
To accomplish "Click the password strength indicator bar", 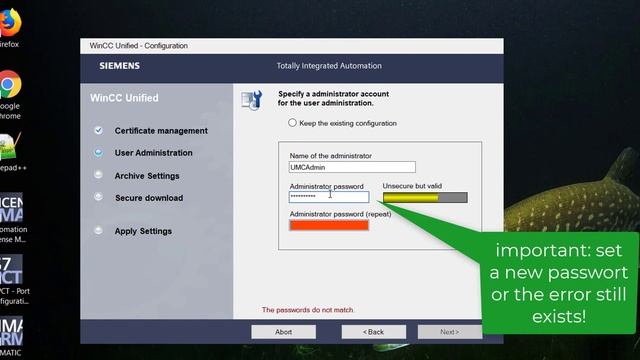I will pos(425,198).
